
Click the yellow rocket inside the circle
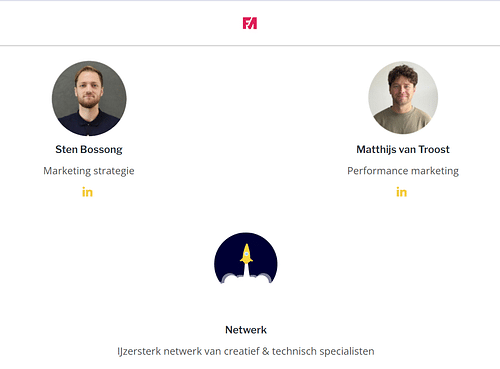click(x=246, y=254)
